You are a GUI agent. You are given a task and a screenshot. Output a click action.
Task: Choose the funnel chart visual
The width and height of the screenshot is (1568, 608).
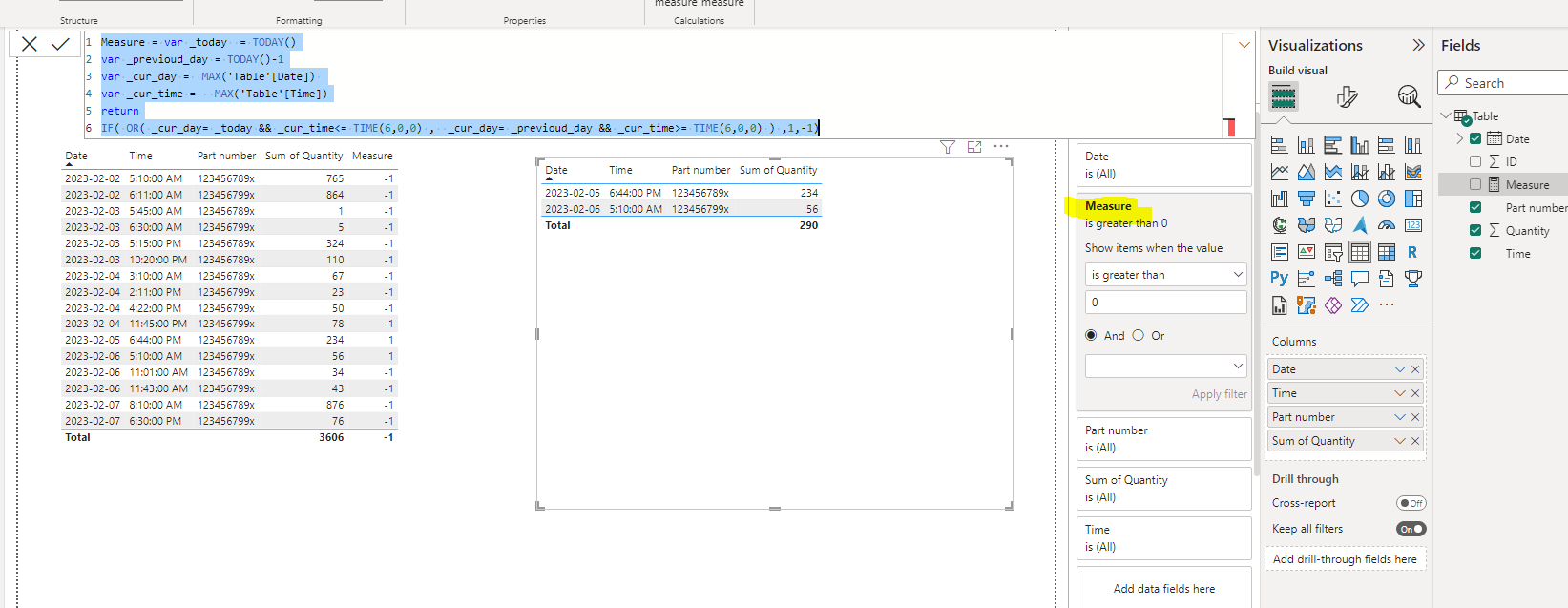(x=1307, y=199)
